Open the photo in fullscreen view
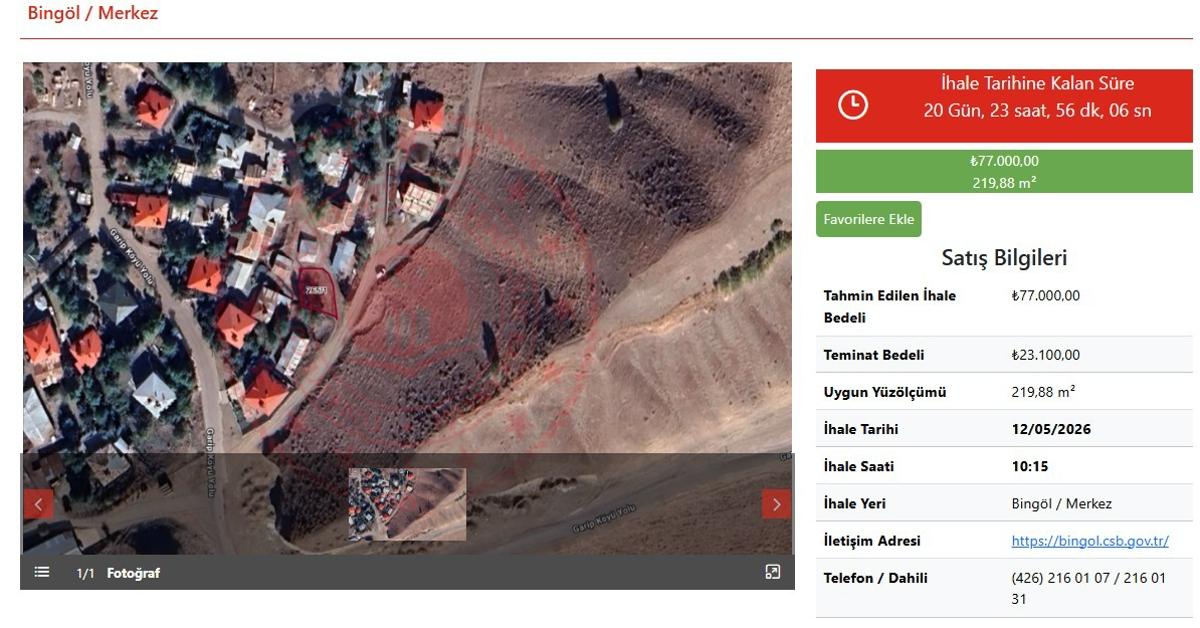1200x628 pixels. [x=772, y=572]
